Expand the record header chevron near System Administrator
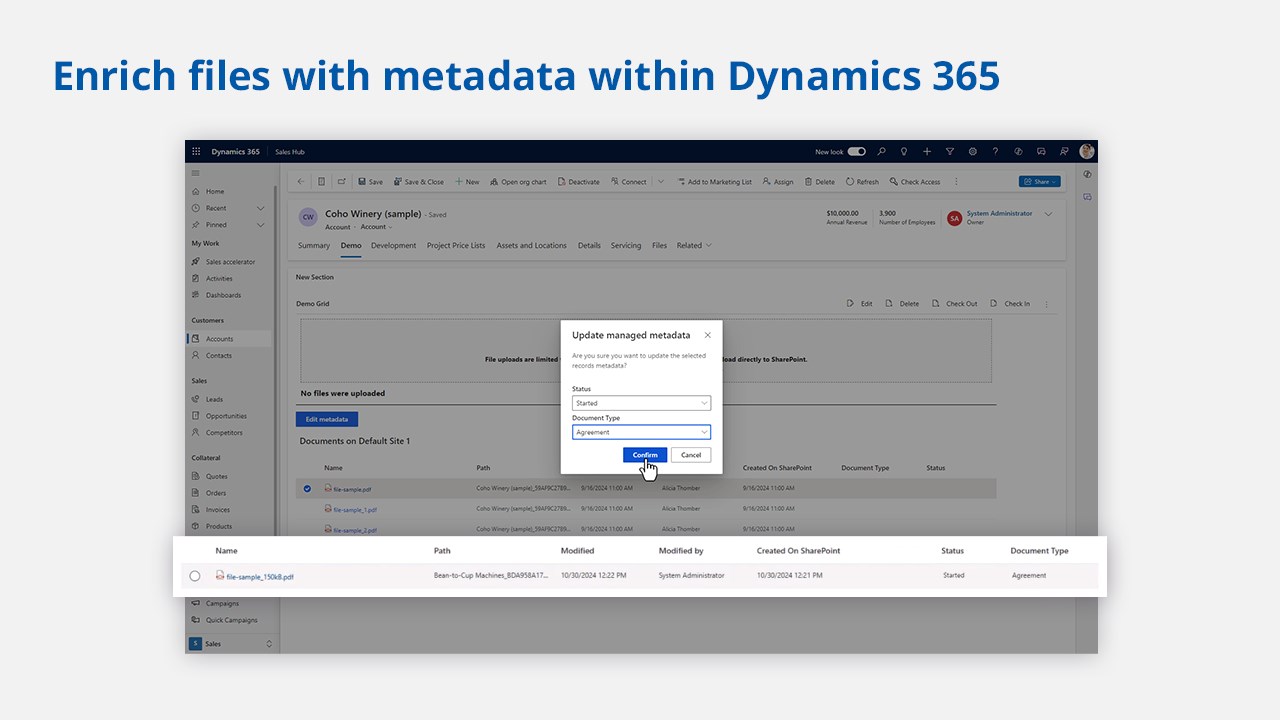Viewport: 1280px width, 720px height. point(1048,214)
